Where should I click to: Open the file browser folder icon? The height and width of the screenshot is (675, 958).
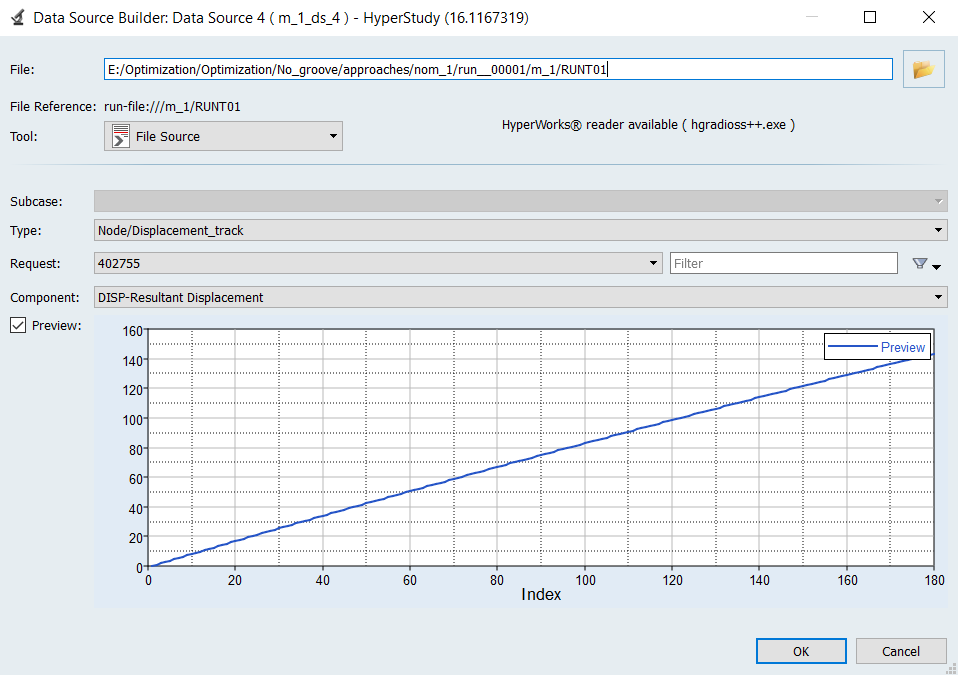tap(923, 70)
